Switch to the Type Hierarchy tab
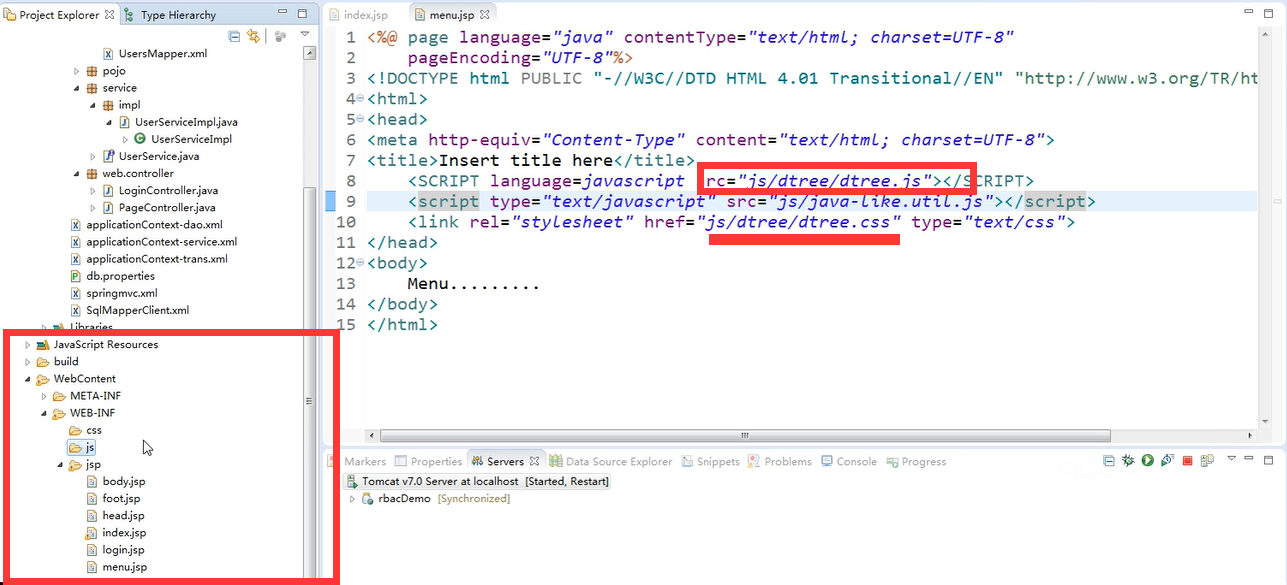Screen dimensions: 1287x585 coord(171,15)
